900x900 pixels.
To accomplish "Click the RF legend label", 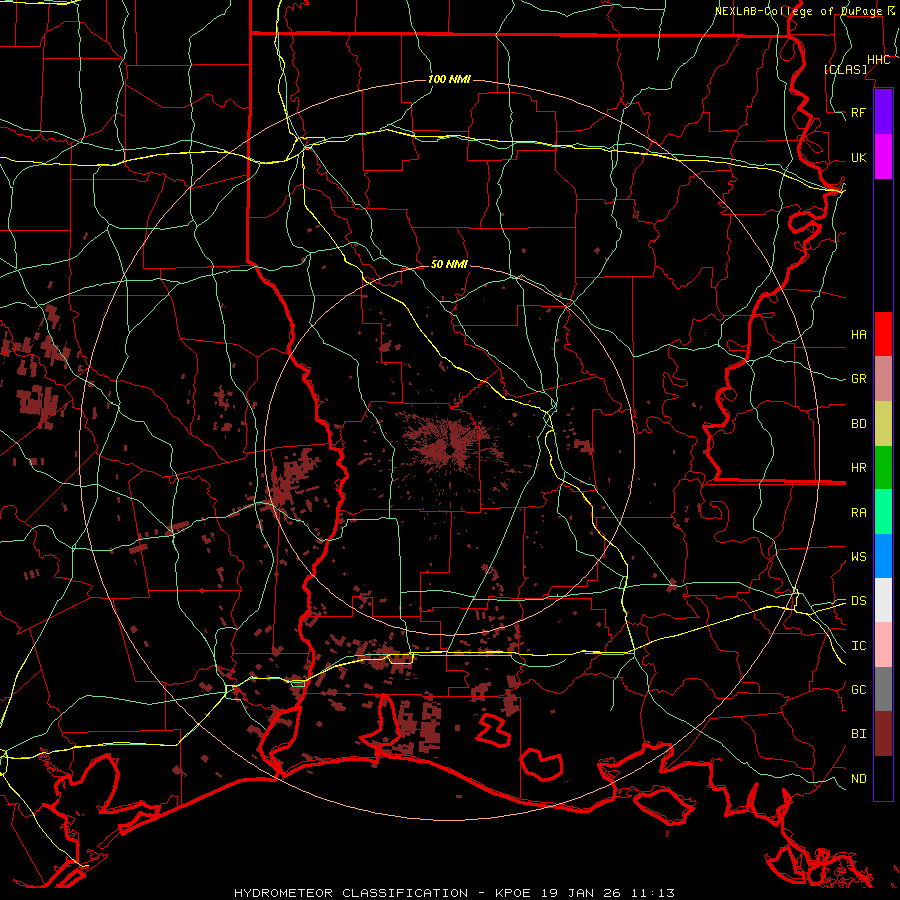I will click(x=858, y=112).
